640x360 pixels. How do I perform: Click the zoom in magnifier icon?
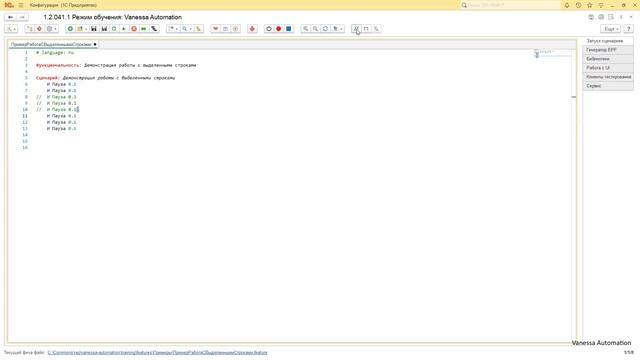[305, 29]
